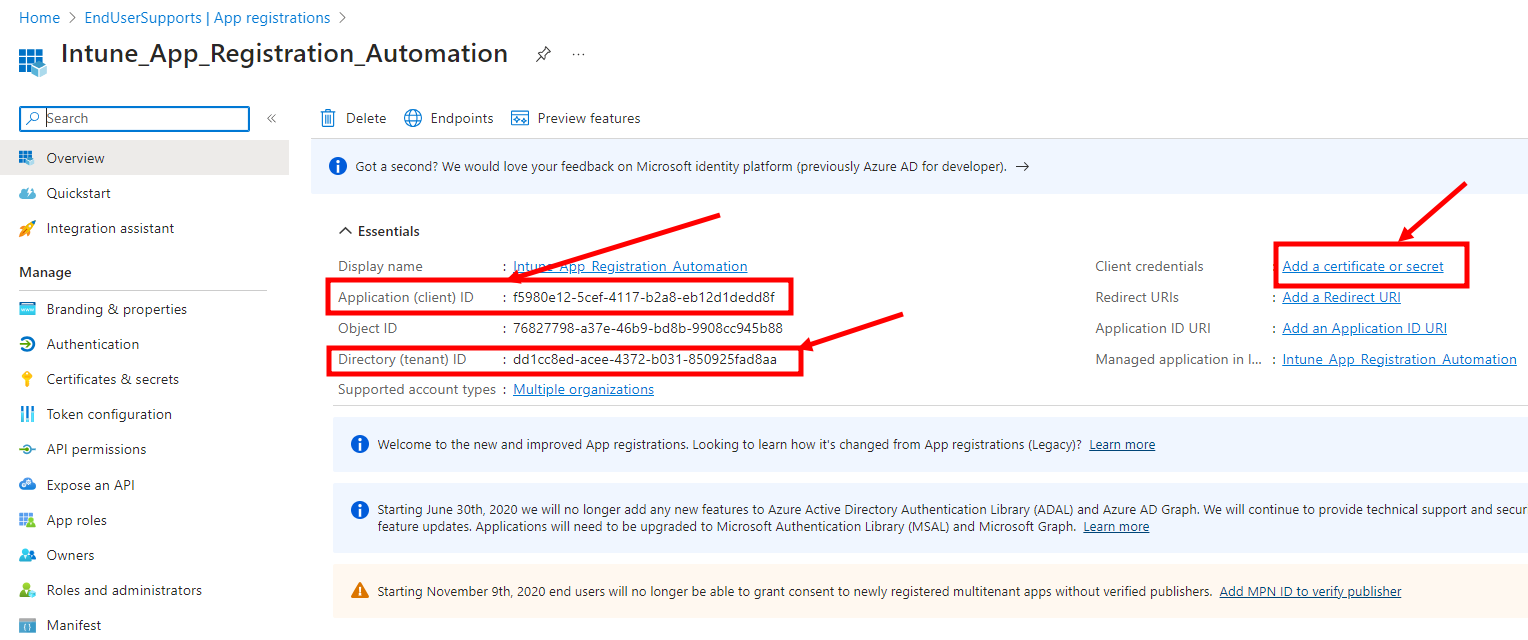Screen dimensions: 1528x640
Task: Collapse the sidebar with double chevron
Action: point(271,119)
